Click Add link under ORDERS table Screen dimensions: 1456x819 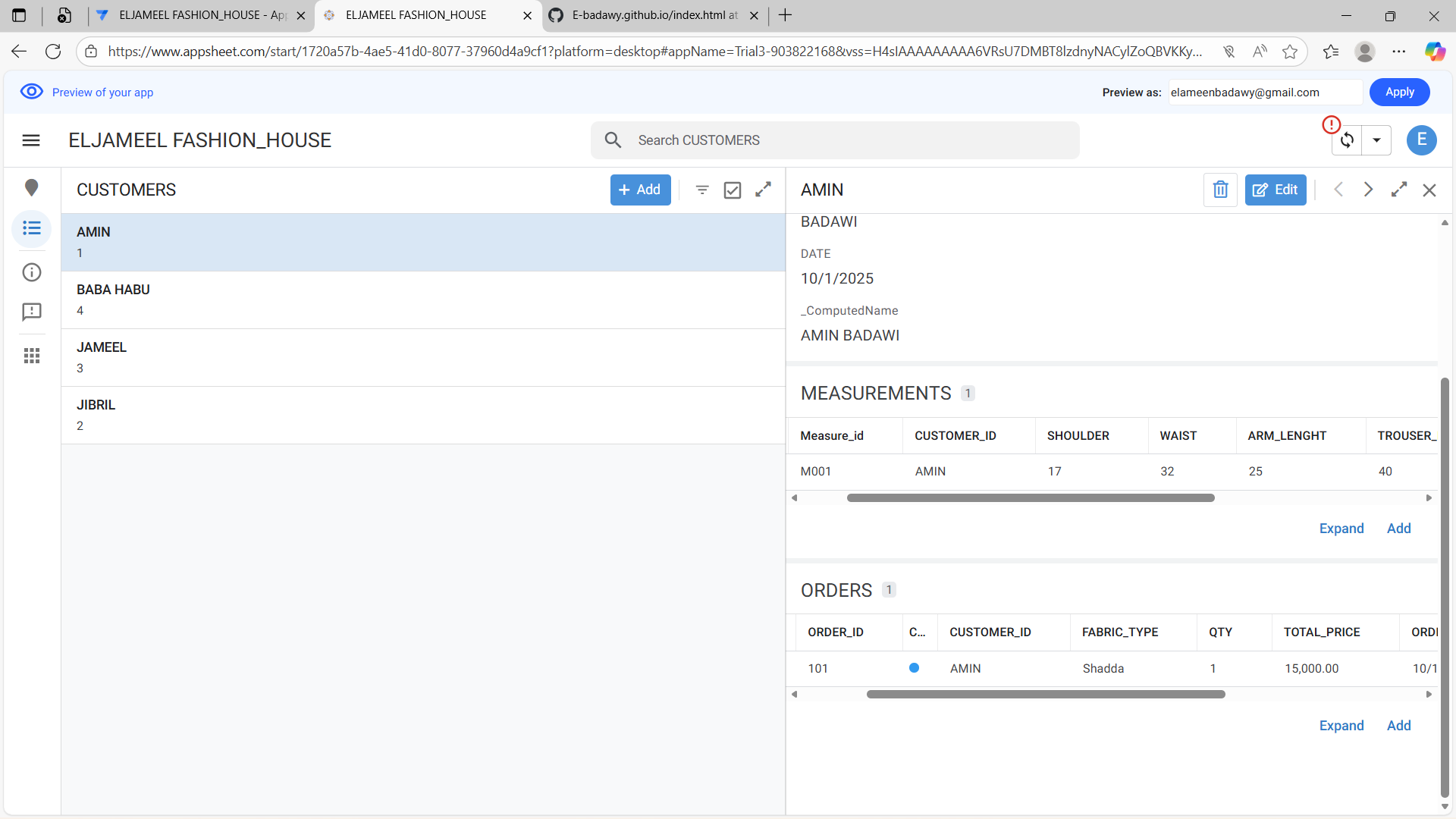pyautogui.click(x=1398, y=726)
